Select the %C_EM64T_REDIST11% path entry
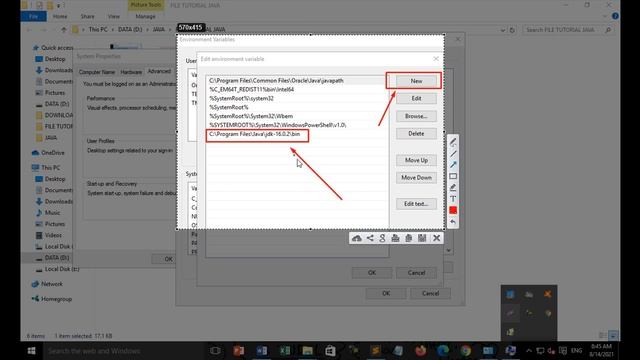The width and height of the screenshot is (640, 360). pyautogui.click(x=297, y=89)
